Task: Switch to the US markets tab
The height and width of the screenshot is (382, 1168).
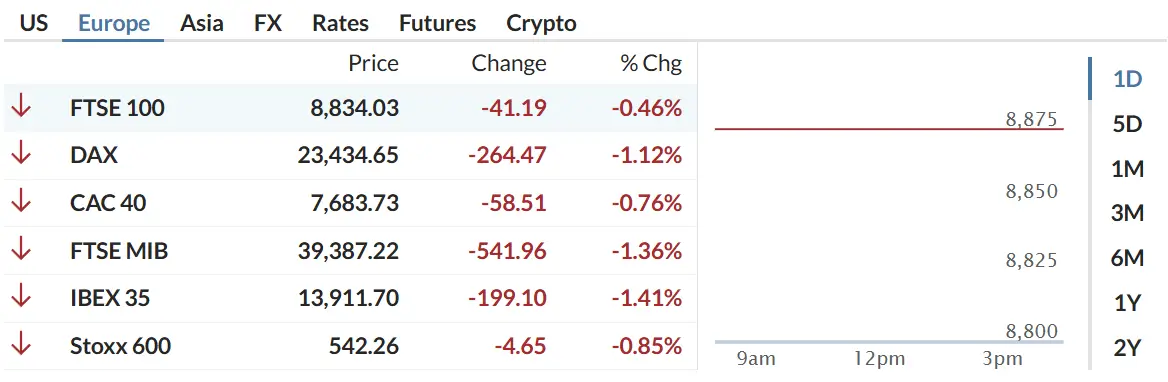Action: [x=34, y=23]
